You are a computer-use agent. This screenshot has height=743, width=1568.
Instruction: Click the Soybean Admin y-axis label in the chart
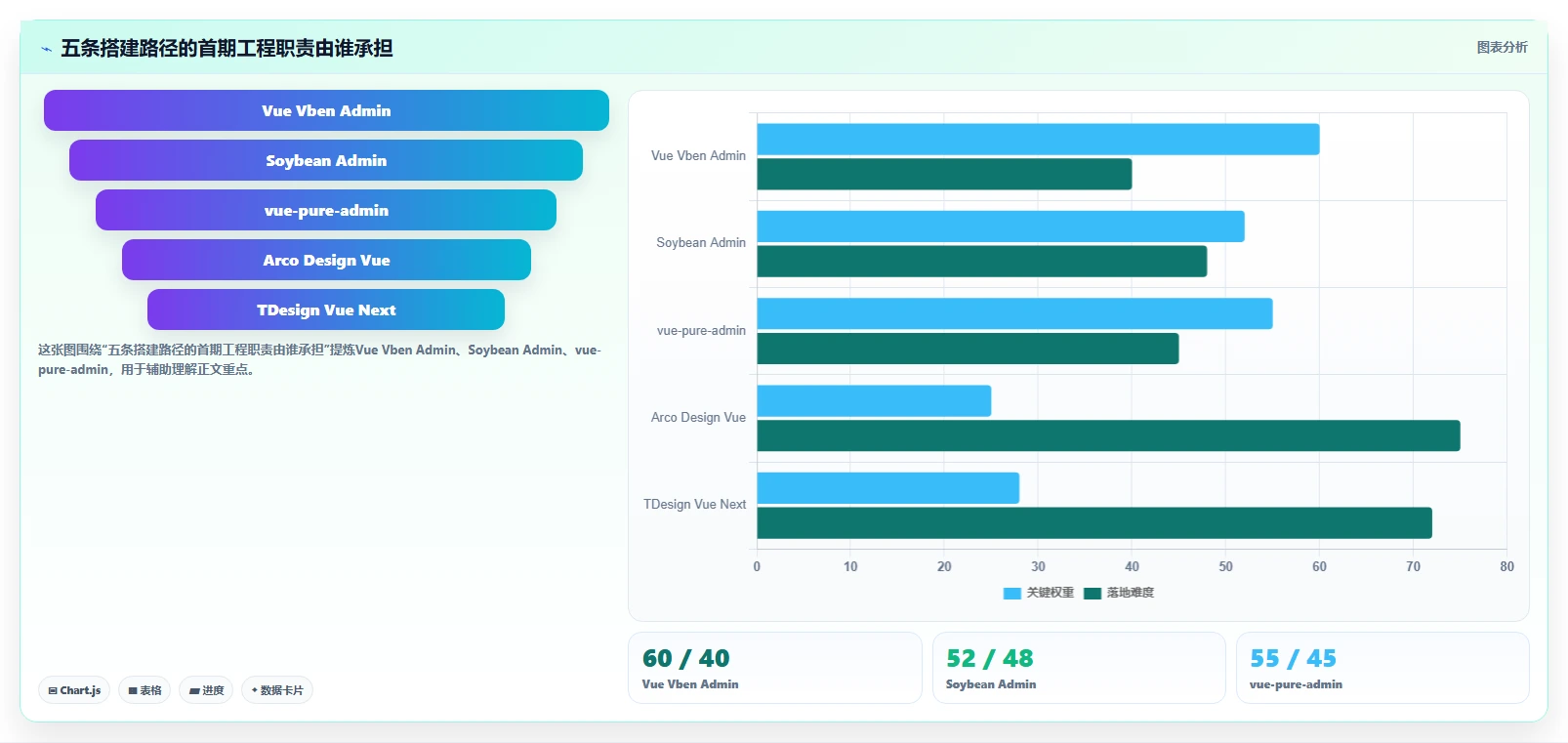[701, 243]
